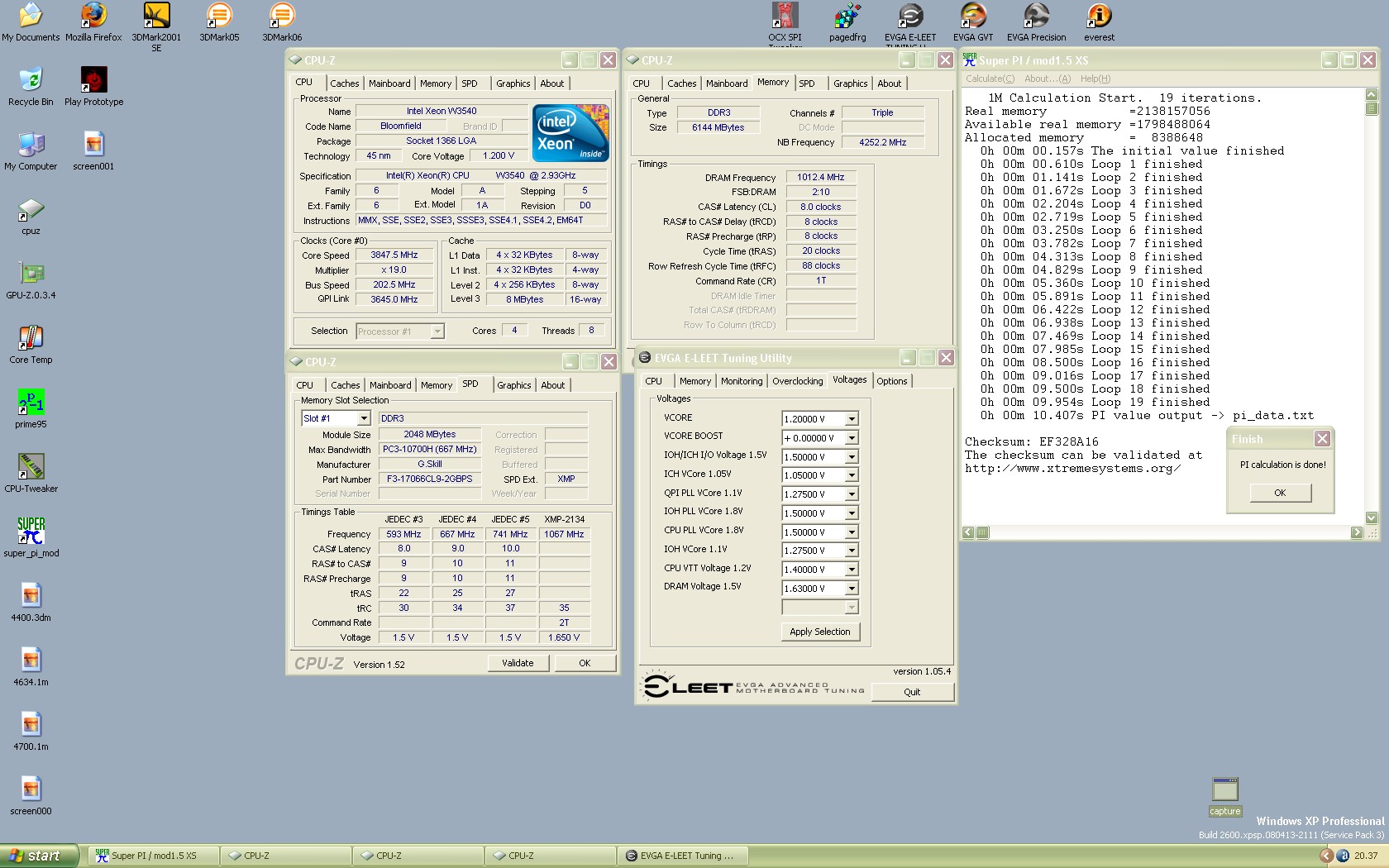Launch super_pi_mod desktop shortcut
The height and width of the screenshot is (868, 1389).
pyautogui.click(x=31, y=538)
